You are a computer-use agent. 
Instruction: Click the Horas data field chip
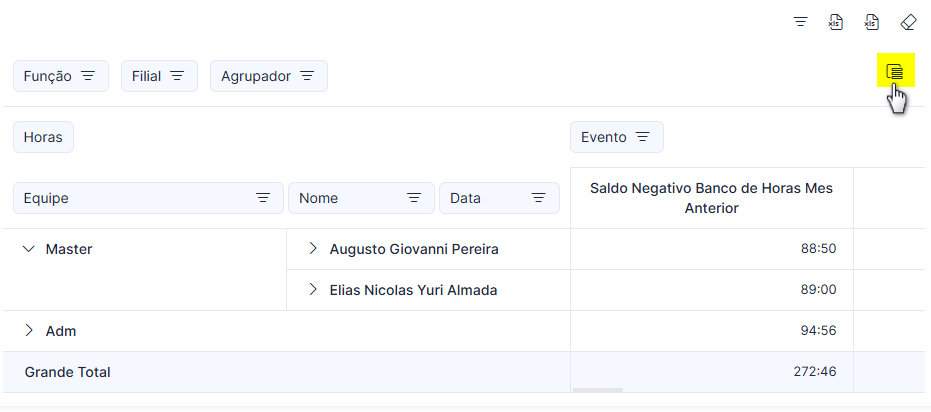[43, 137]
